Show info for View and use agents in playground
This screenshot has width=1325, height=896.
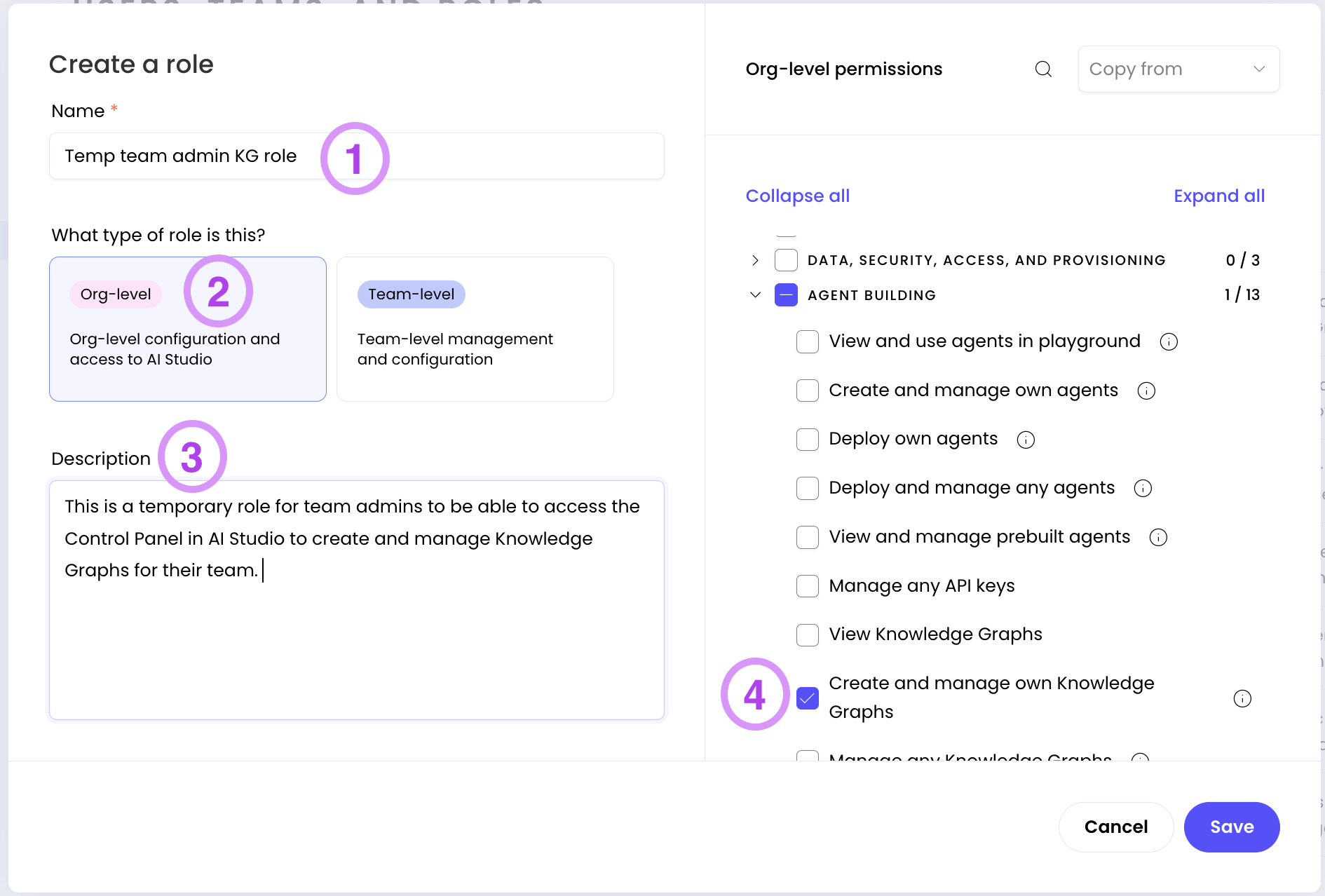(1169, 341)
